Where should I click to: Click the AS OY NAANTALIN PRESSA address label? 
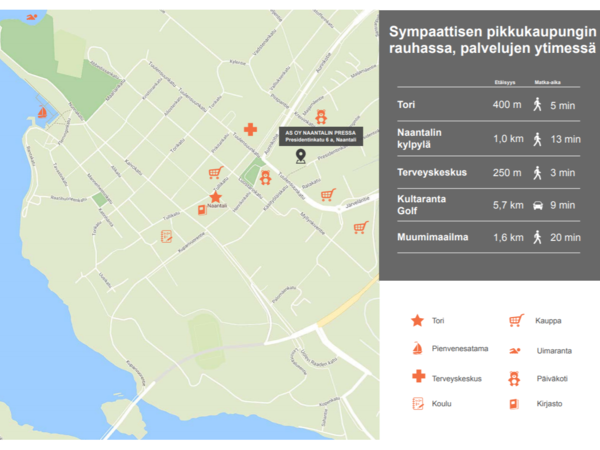coord(320,135)
